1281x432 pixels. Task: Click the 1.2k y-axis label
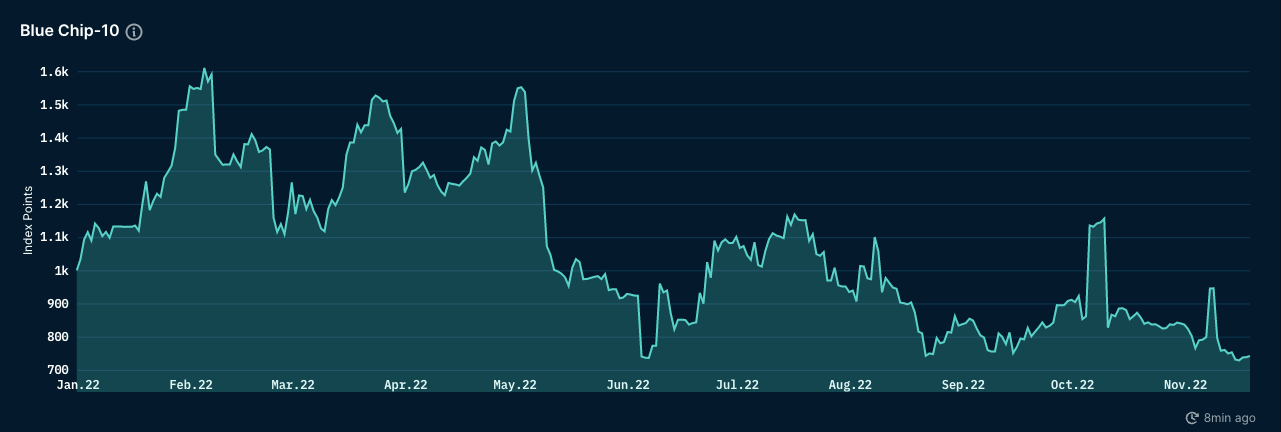(x=54, y=204)
